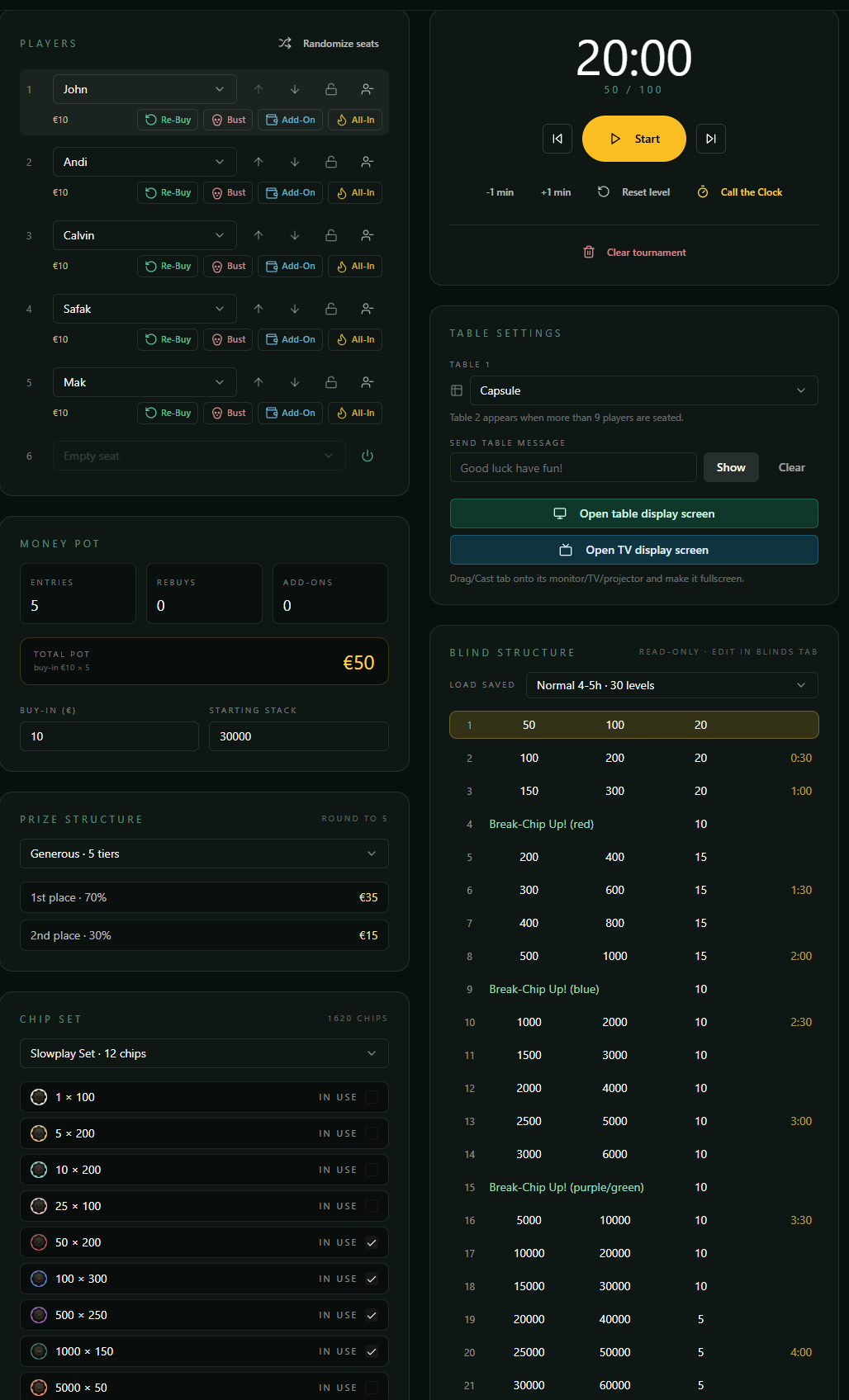Click the 100 × 300 chip color icon

point(39,1279)
